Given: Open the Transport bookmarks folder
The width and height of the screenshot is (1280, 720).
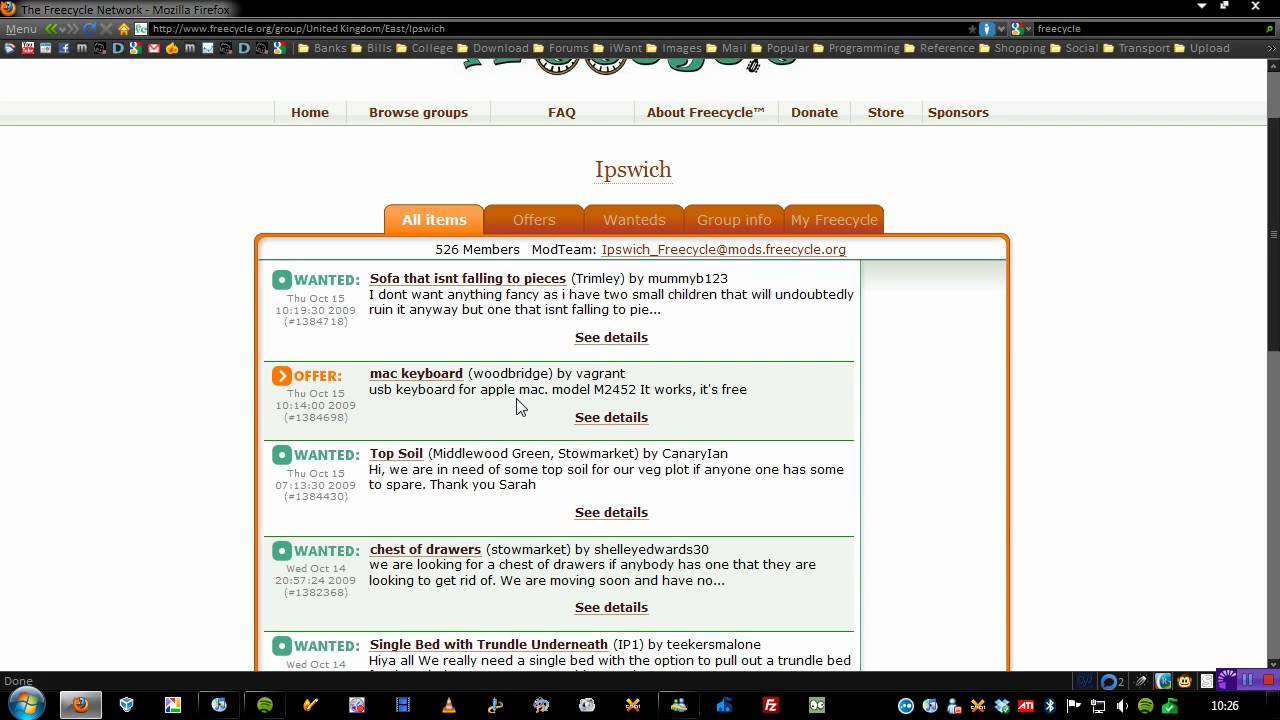Looking at the screenshot, I should point(1137,48).
